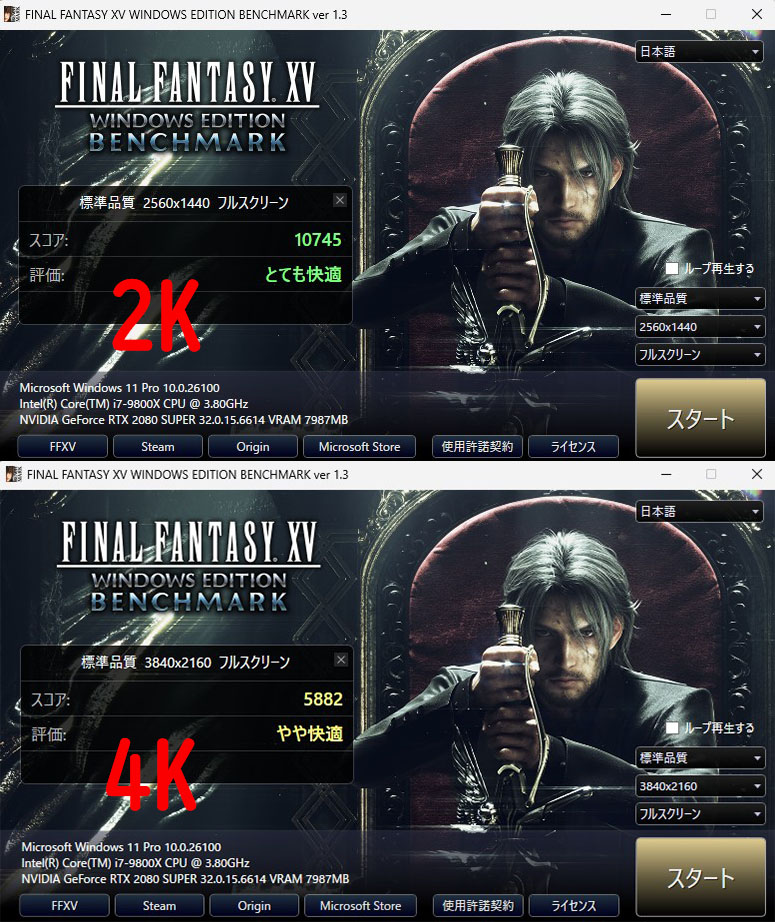
Task: Open 使用許諾契約 in the upper window
Action: [x=477, y=447]
